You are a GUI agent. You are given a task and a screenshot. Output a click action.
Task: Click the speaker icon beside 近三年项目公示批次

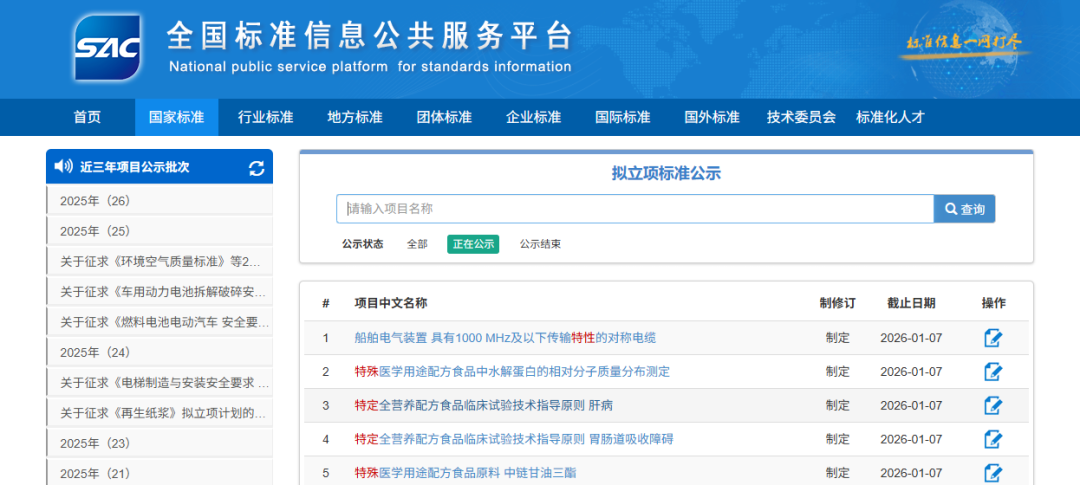63,166
